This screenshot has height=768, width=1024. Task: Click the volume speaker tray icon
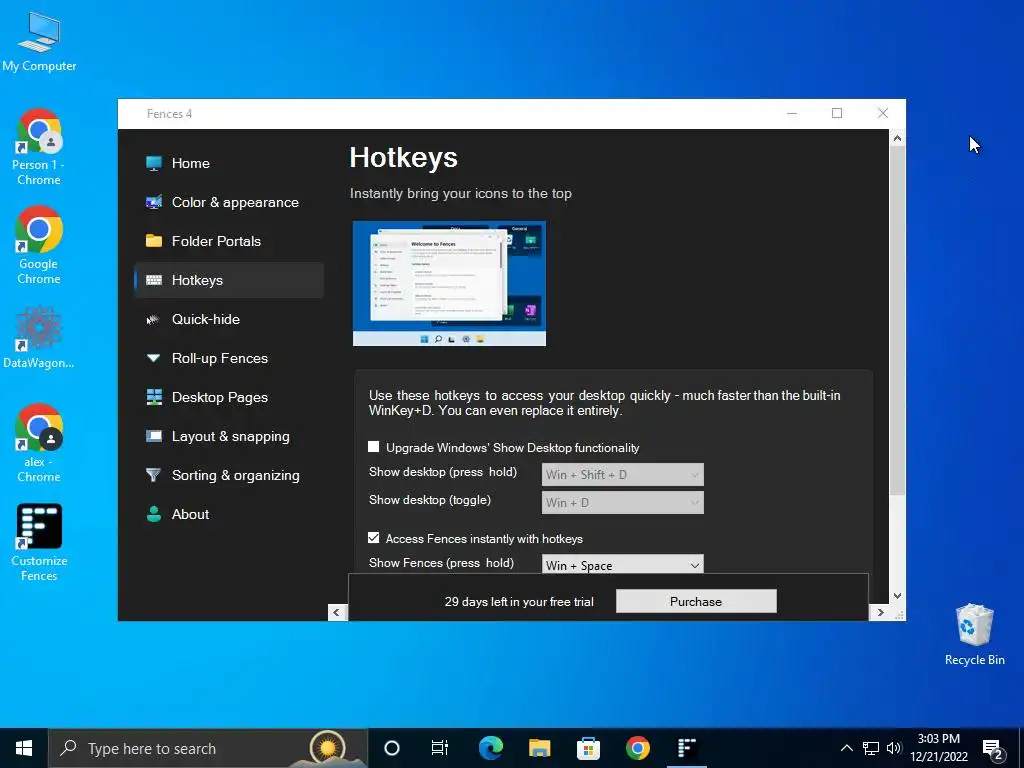coord(894,748)
